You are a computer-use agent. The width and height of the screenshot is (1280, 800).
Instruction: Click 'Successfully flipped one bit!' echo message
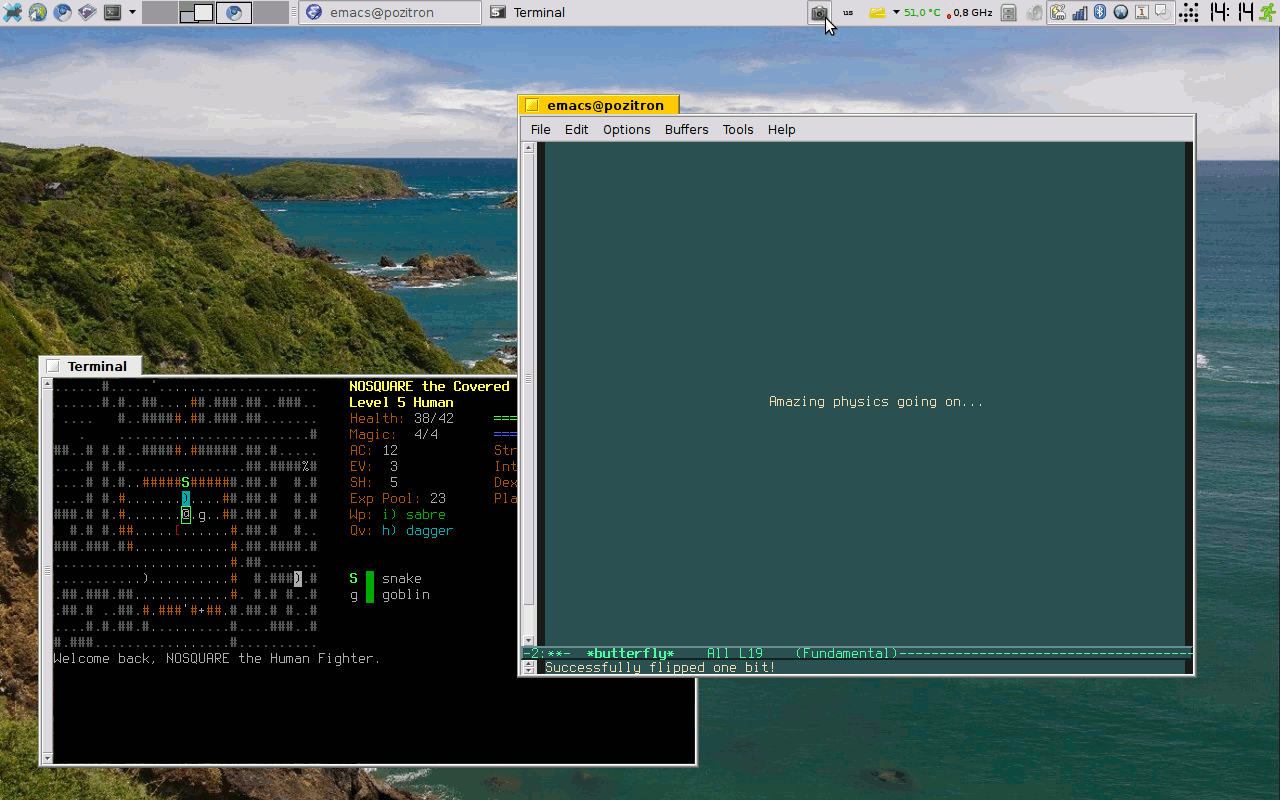pyautogui.click(x=660, y=668)
